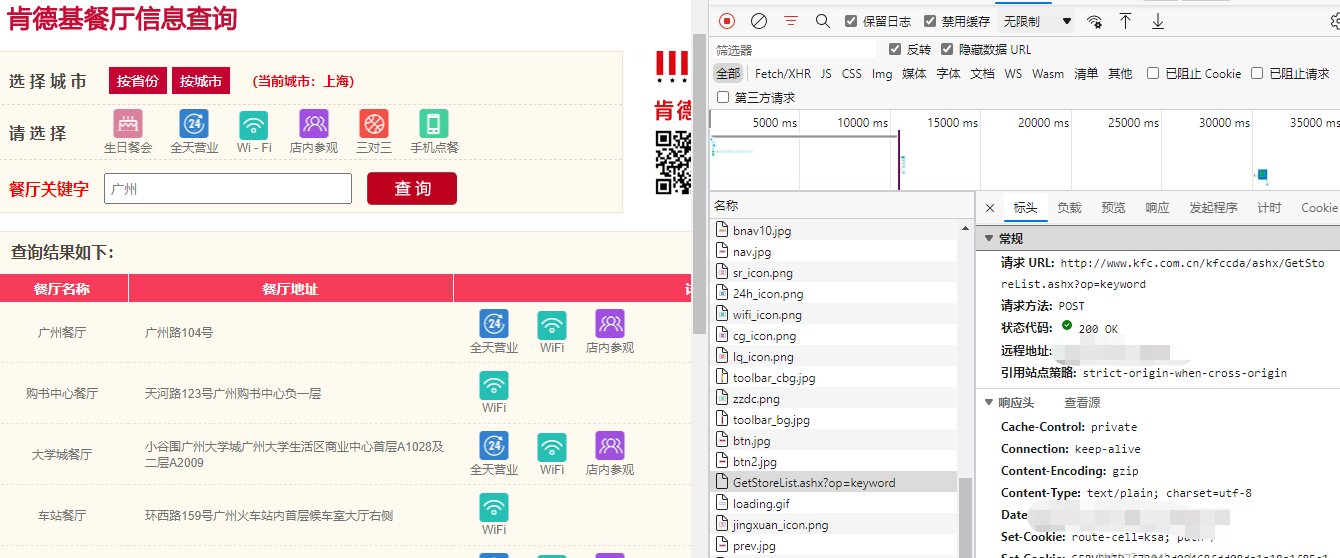Click the KFC QR code image

673,162
